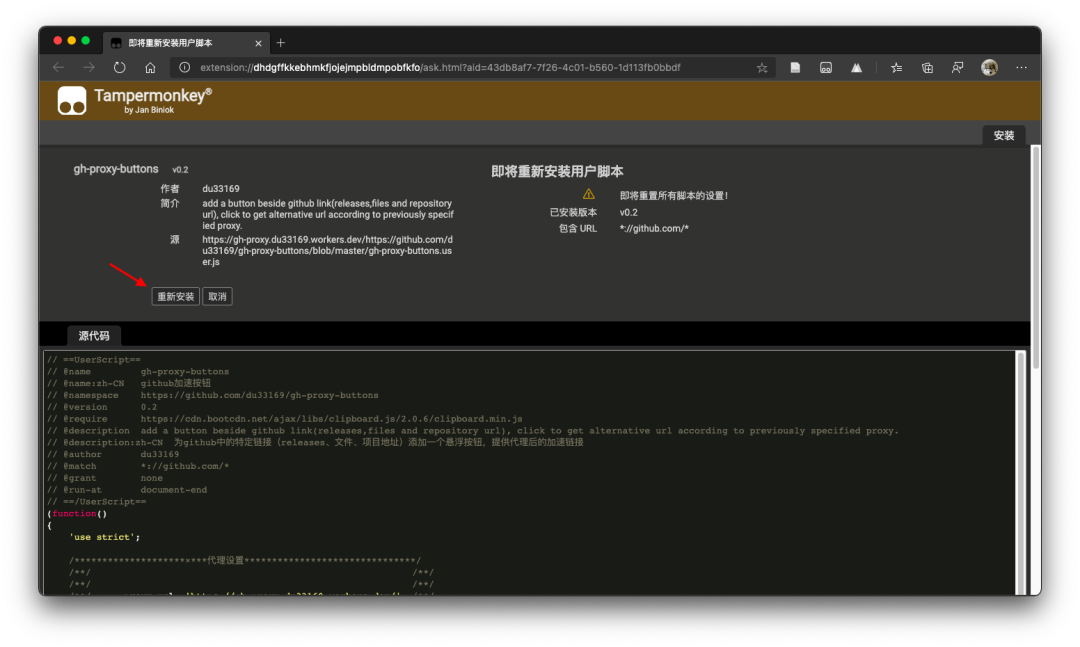This screenshot has height=647, width=1080.
Task: Click the @require clipboard.min.js line
Action: 284,418
